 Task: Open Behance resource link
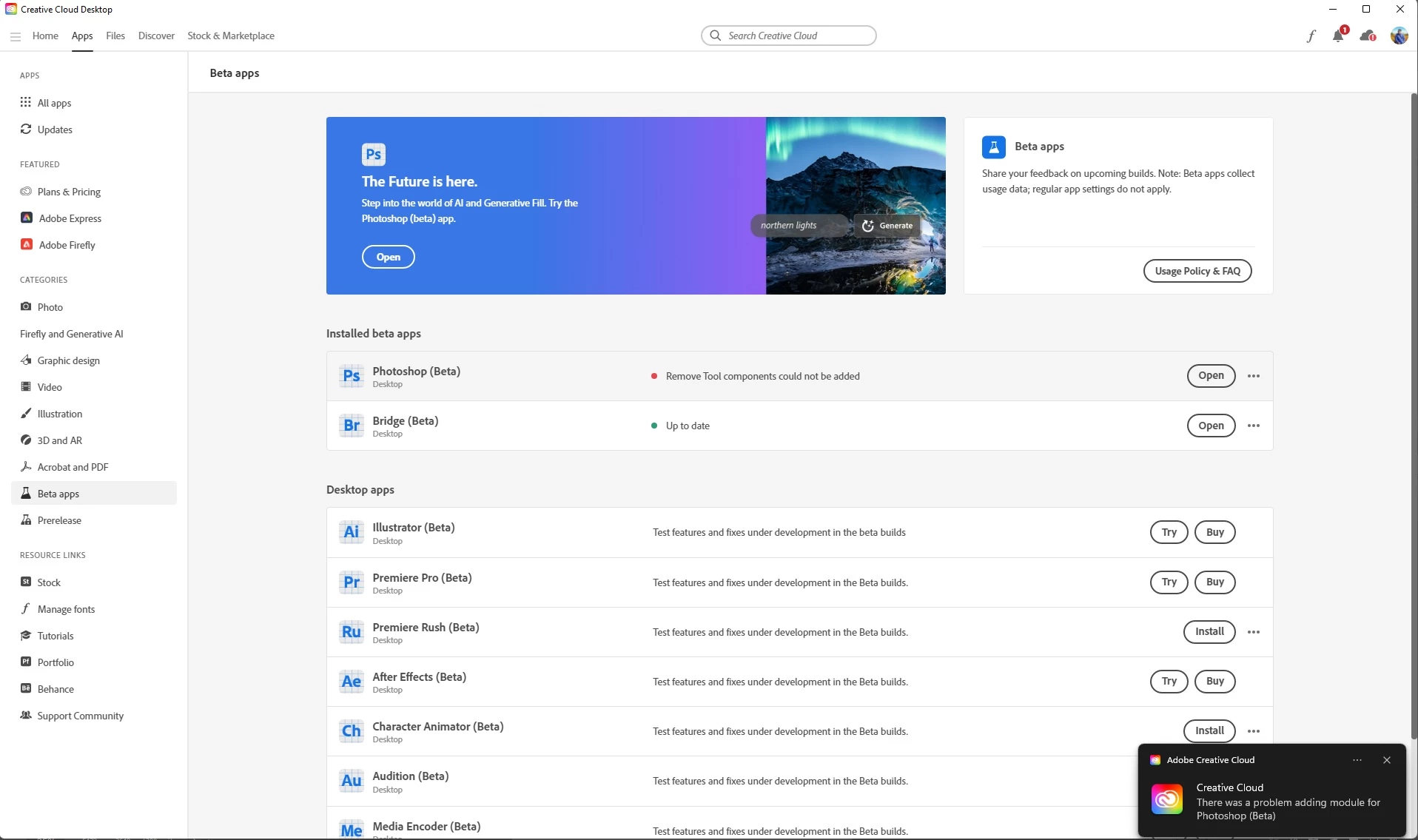94,689
